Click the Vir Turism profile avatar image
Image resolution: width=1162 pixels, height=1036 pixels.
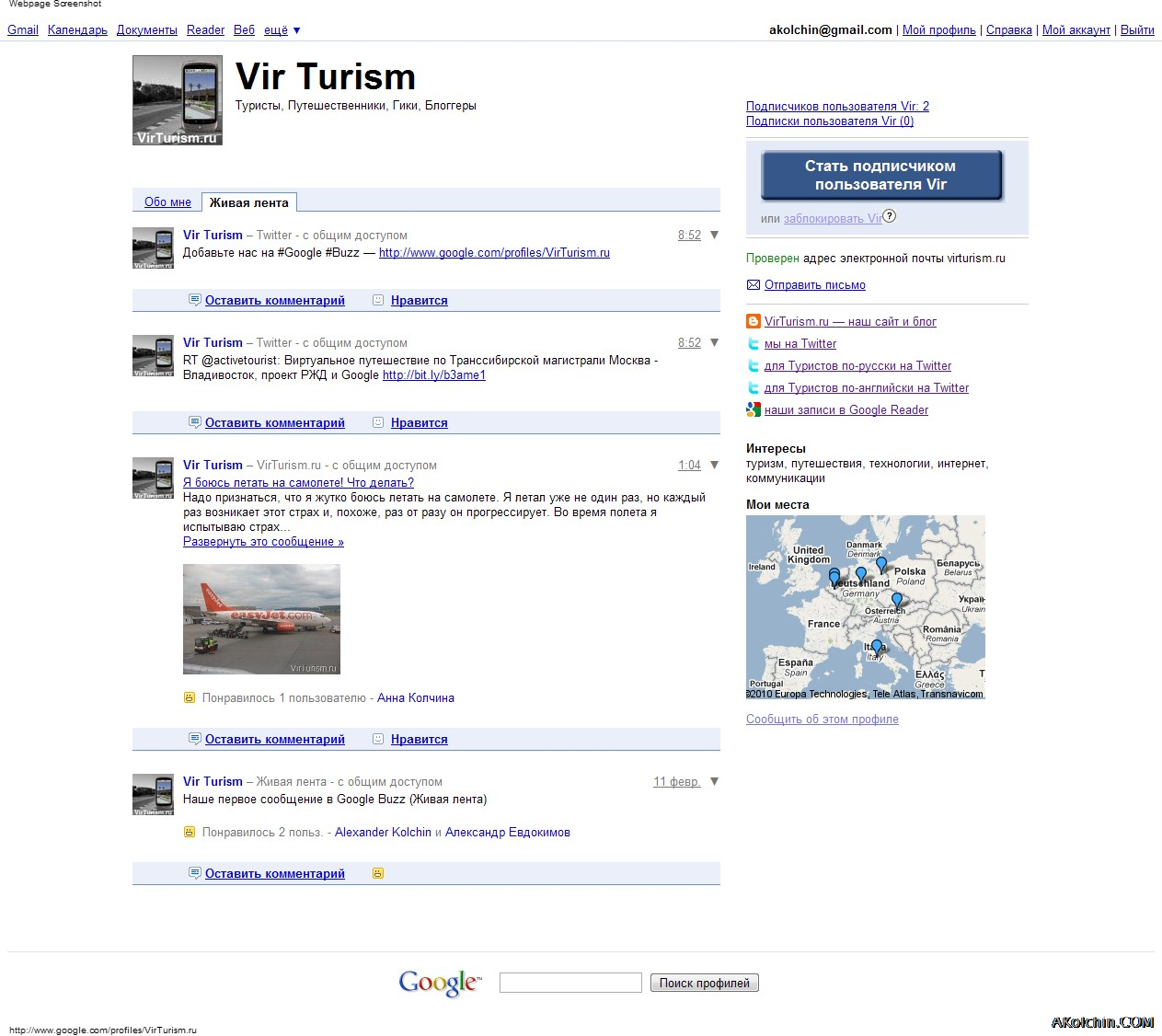click(178, 100)
